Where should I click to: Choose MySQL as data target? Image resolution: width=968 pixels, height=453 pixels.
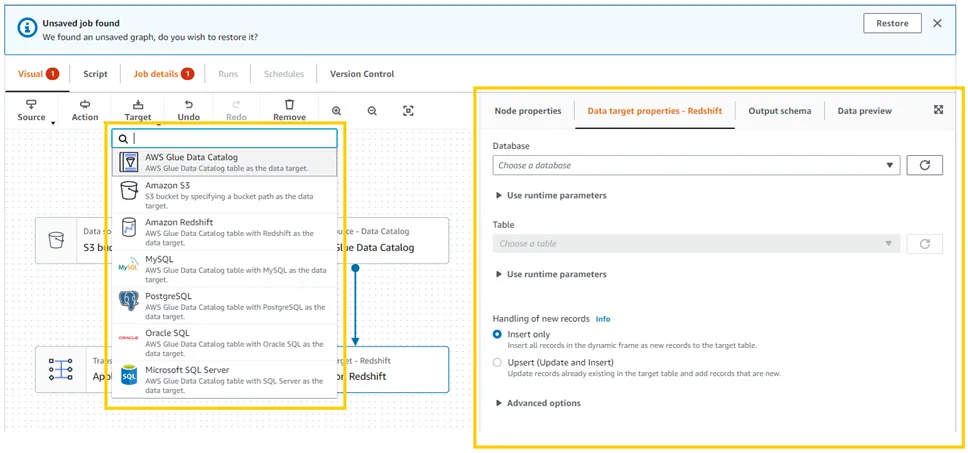225,269
